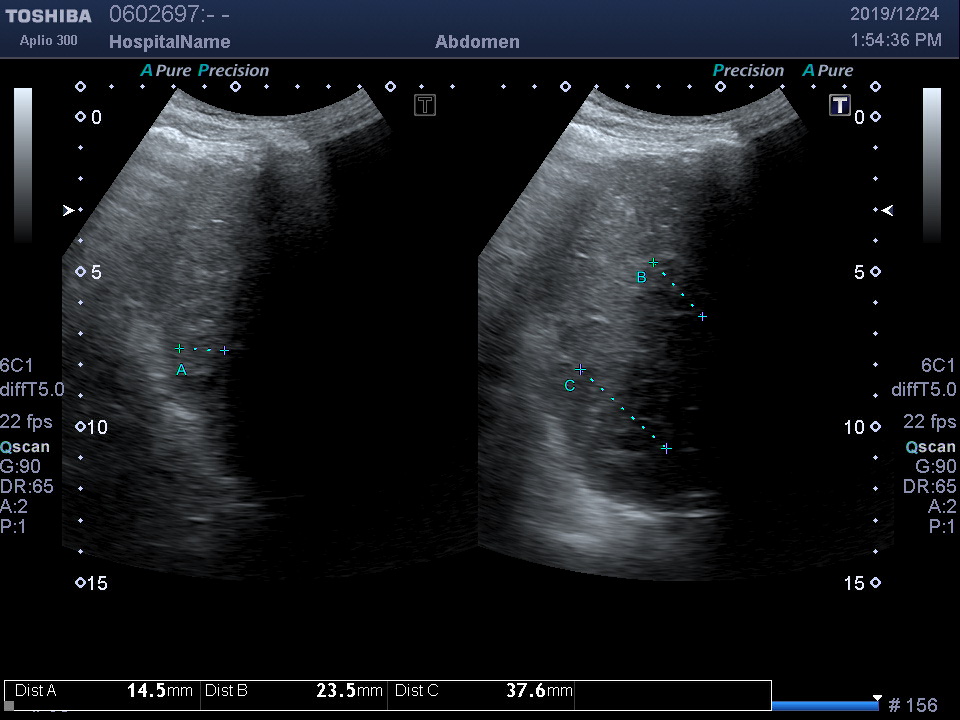
Task: Click the upper-left caliper of measurement C
Action: click(580, 369)
